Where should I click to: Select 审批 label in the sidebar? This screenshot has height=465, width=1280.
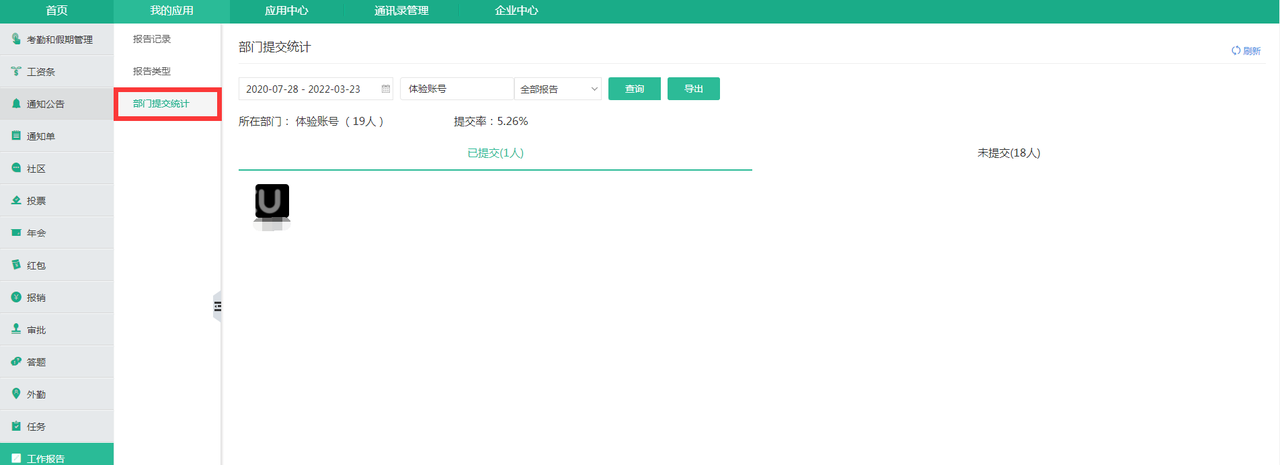click(36, 330)
